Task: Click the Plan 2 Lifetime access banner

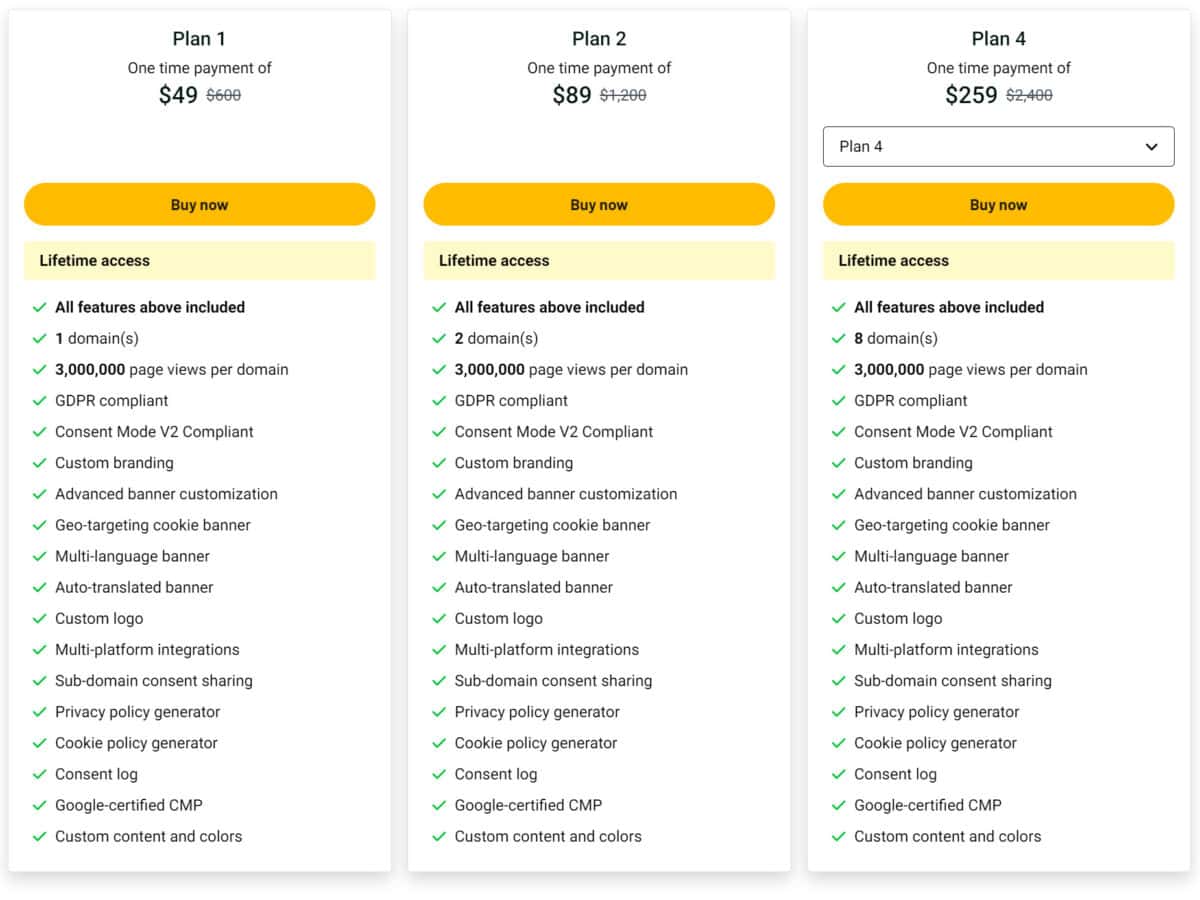Action: tap(599, 260)
